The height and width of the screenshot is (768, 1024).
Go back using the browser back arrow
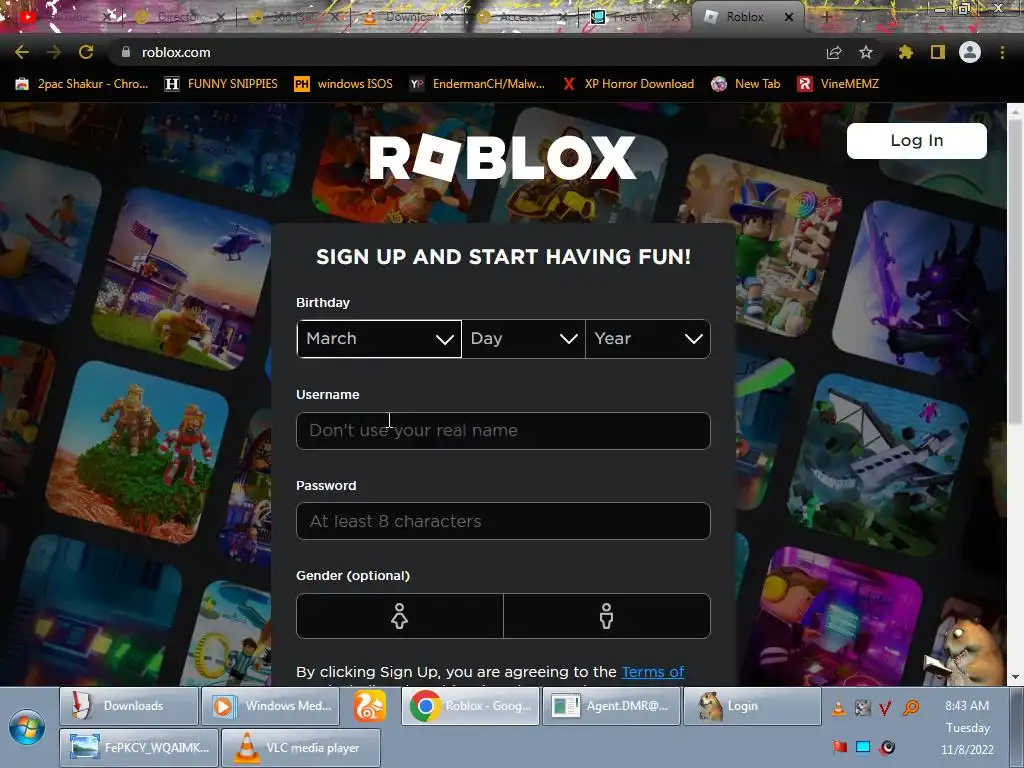coord(22,52)
